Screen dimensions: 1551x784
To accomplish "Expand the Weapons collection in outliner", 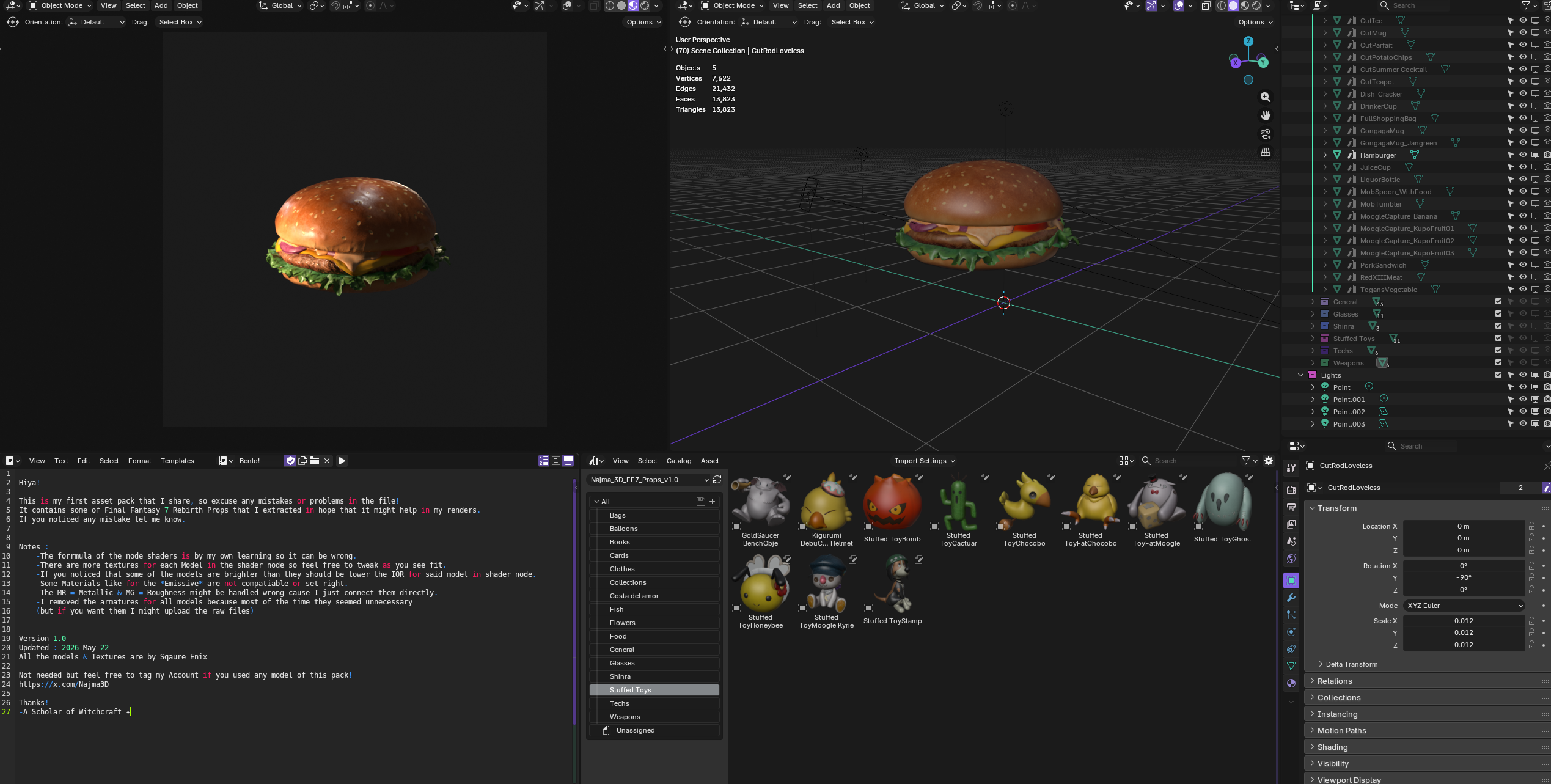I will click(1313, 363).
